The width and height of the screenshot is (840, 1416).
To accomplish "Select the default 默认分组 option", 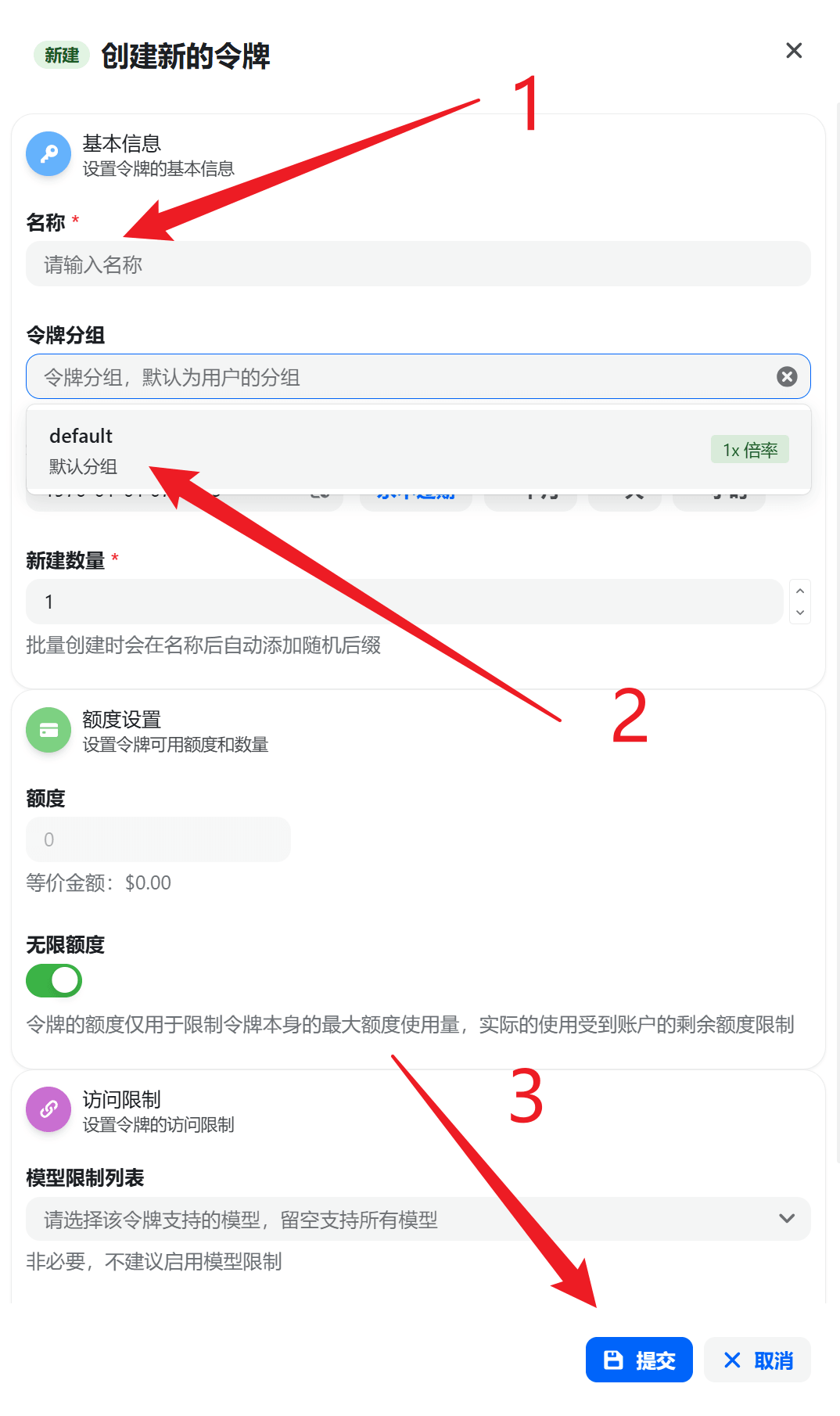I will pos(418,451).
